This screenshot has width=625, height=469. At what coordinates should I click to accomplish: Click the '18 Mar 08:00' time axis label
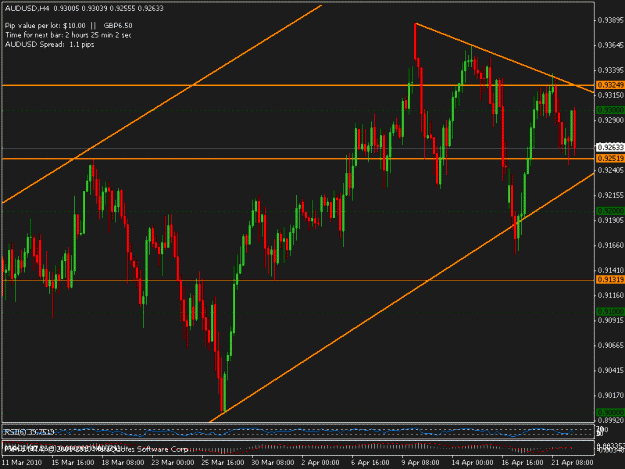[123, 463]
